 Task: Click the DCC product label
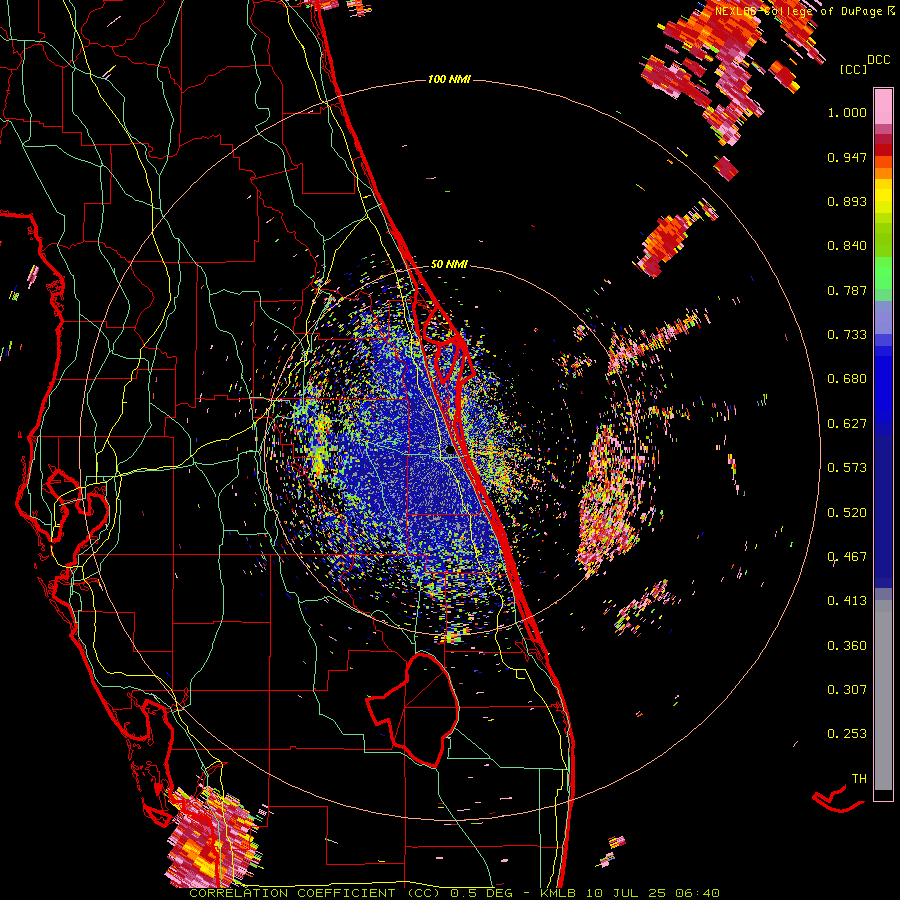(x=879, y=60)
